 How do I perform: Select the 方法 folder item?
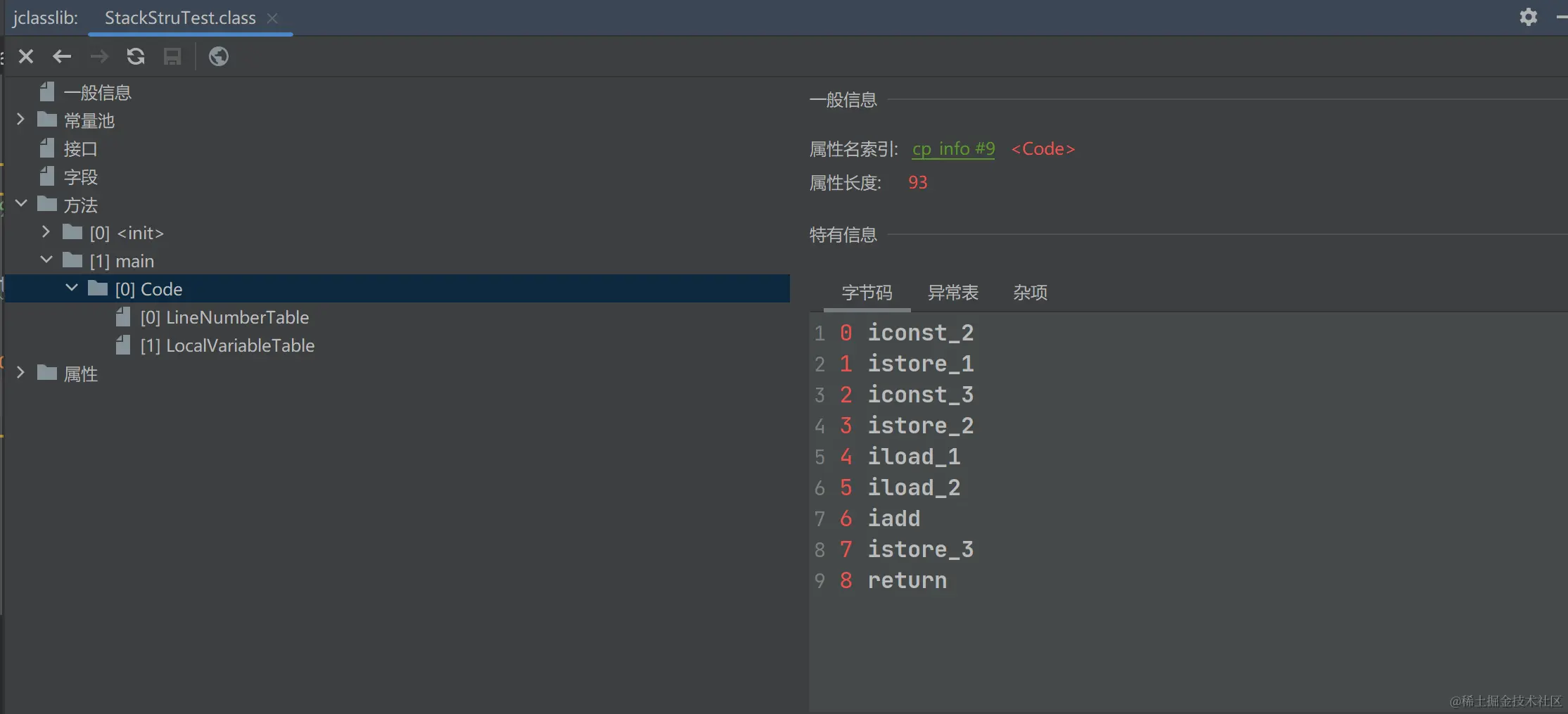(80, 205)
